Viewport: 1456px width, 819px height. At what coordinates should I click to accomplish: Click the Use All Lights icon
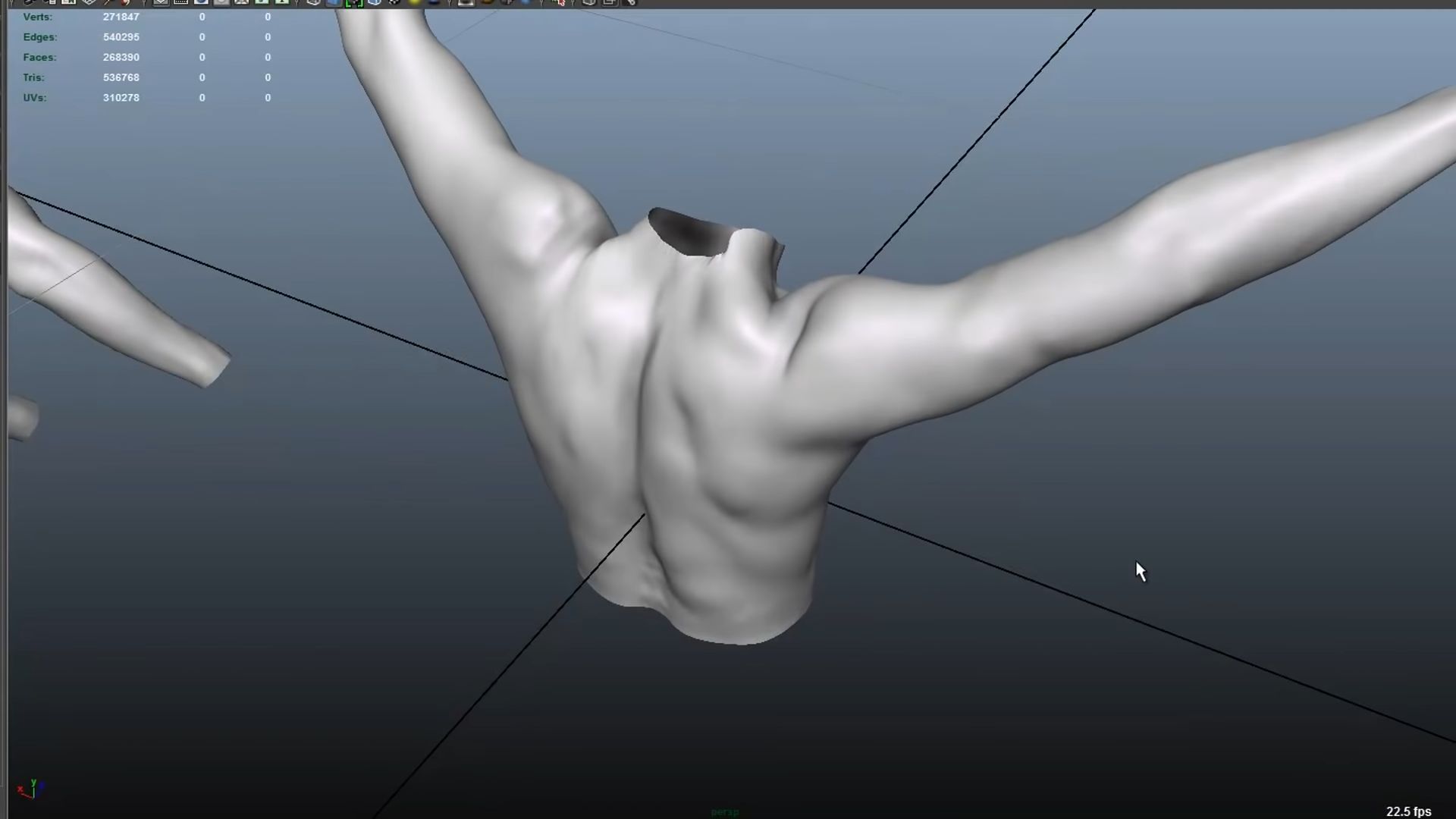pyautogui.click(x=415, y=2)
